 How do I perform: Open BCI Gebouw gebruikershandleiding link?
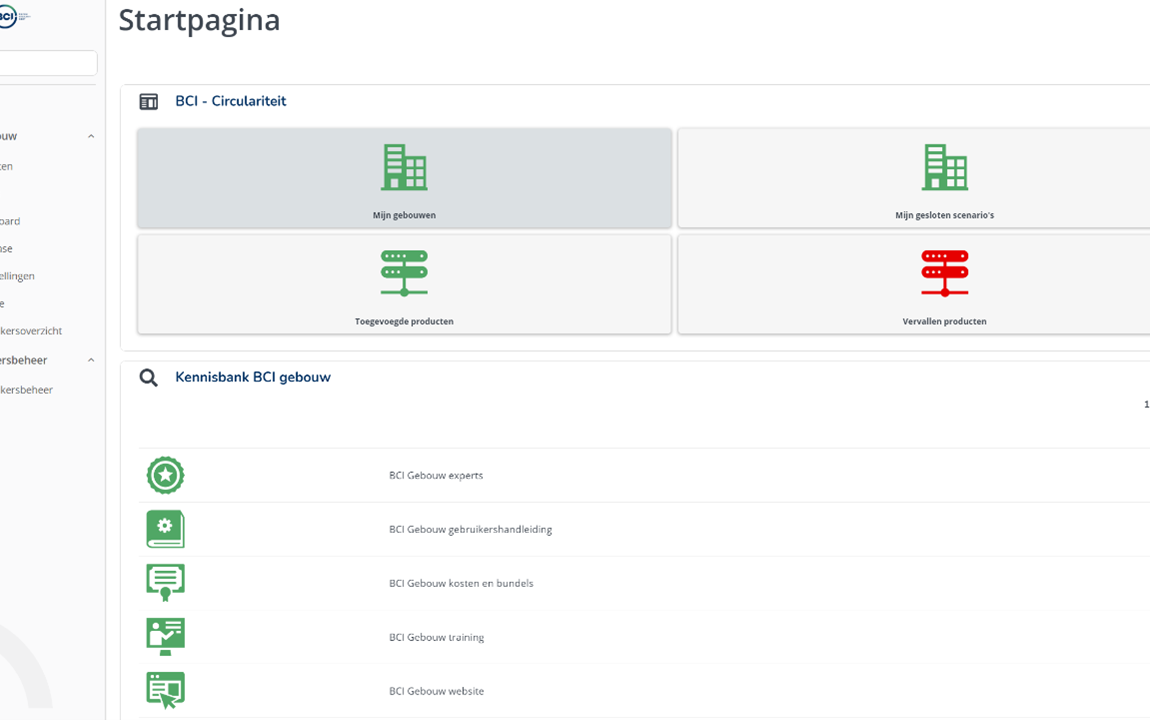470,529
